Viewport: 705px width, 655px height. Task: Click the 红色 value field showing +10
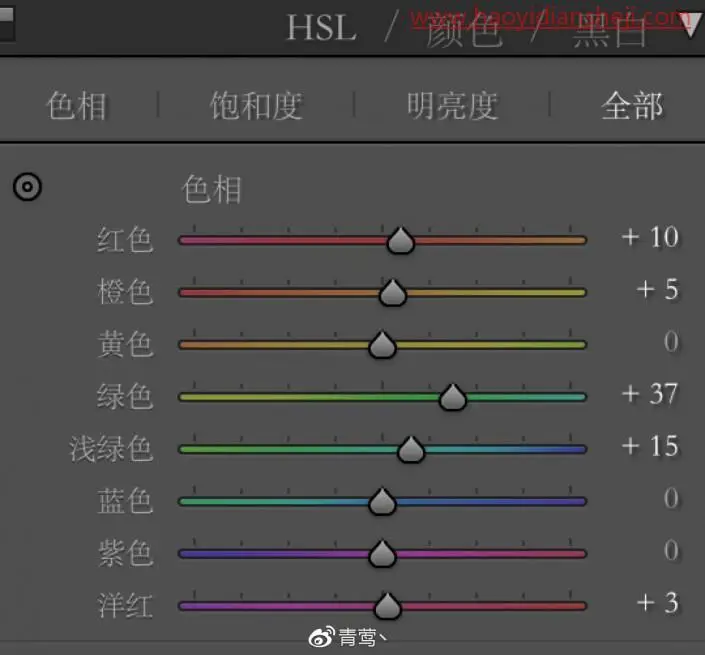(650, 237)
